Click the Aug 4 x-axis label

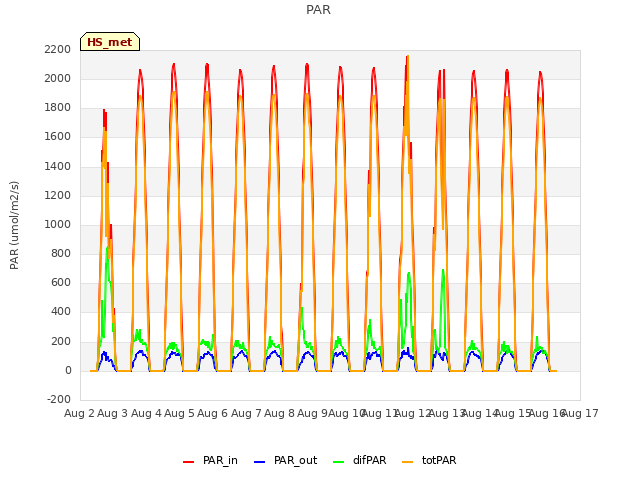[146, 413]
